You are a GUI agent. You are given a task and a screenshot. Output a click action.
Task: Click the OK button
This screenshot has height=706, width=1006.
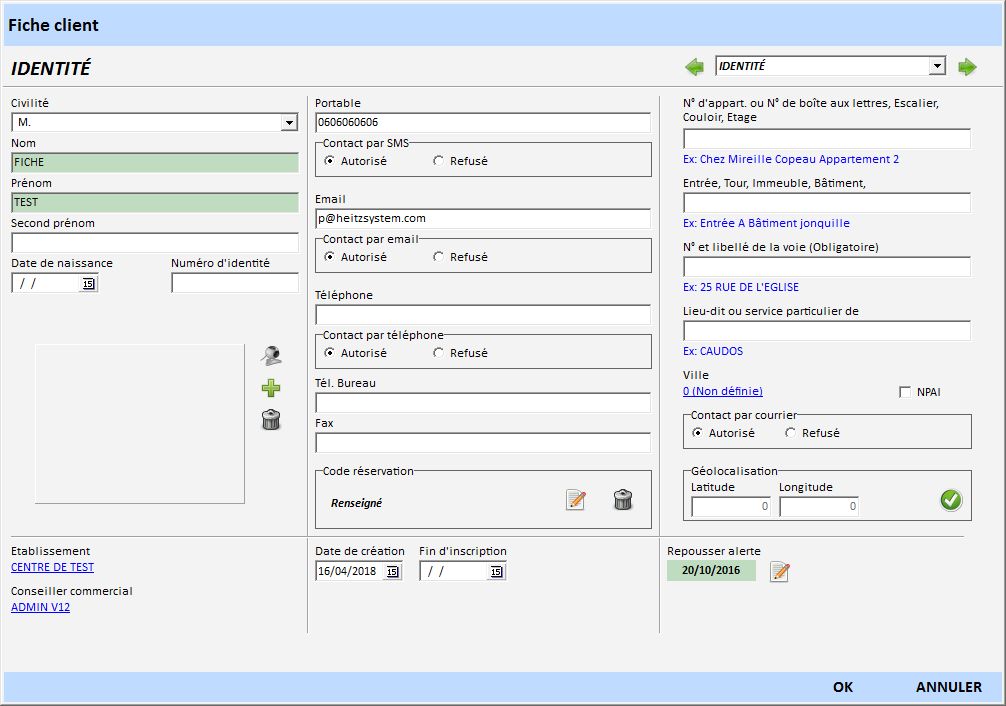tap(843, 687)
